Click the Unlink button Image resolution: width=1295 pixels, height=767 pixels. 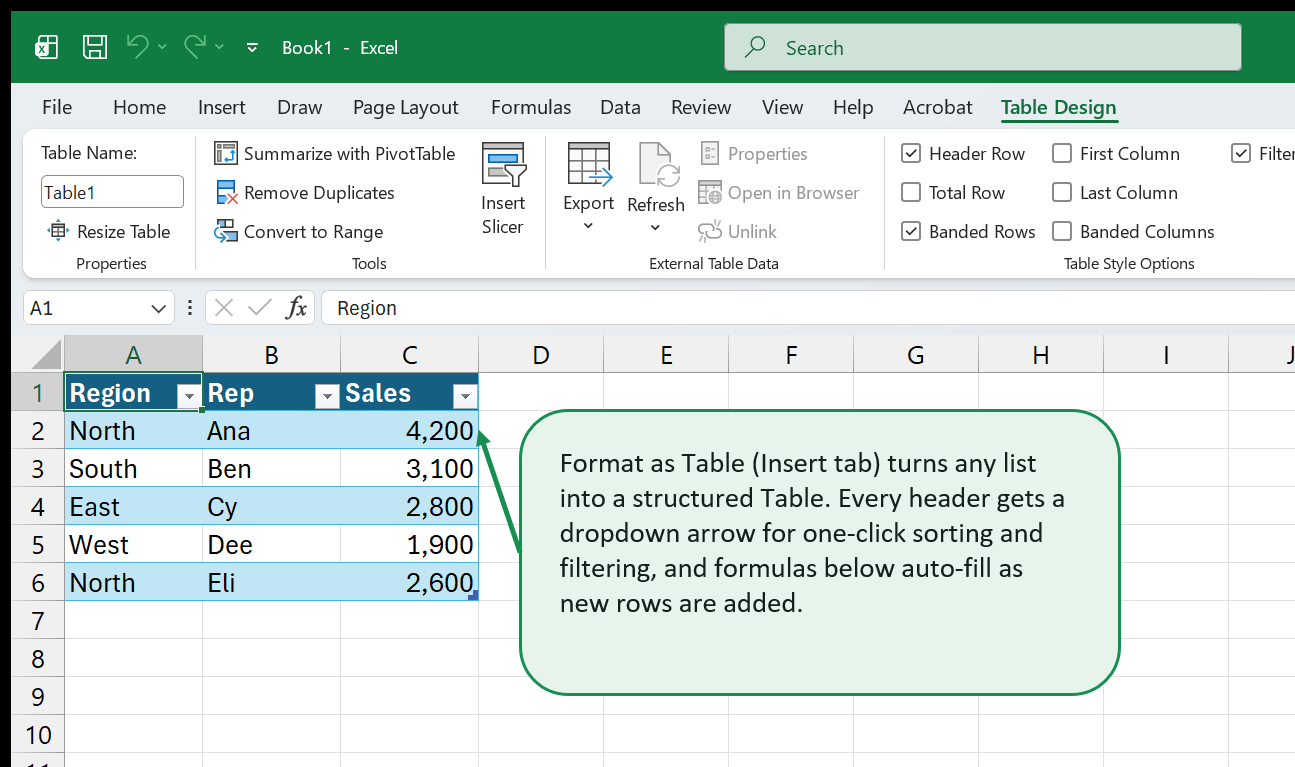[x=737, y=231]
